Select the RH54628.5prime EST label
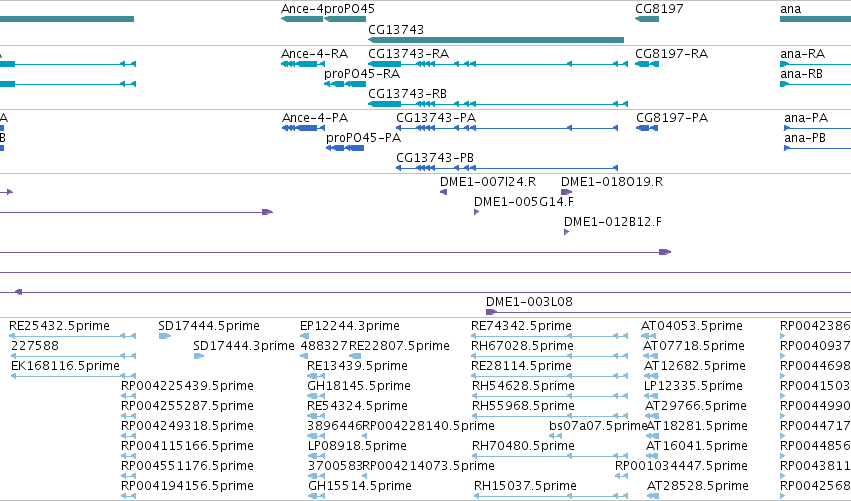Viewport: 851px width, 501px height. pos(523,386)
